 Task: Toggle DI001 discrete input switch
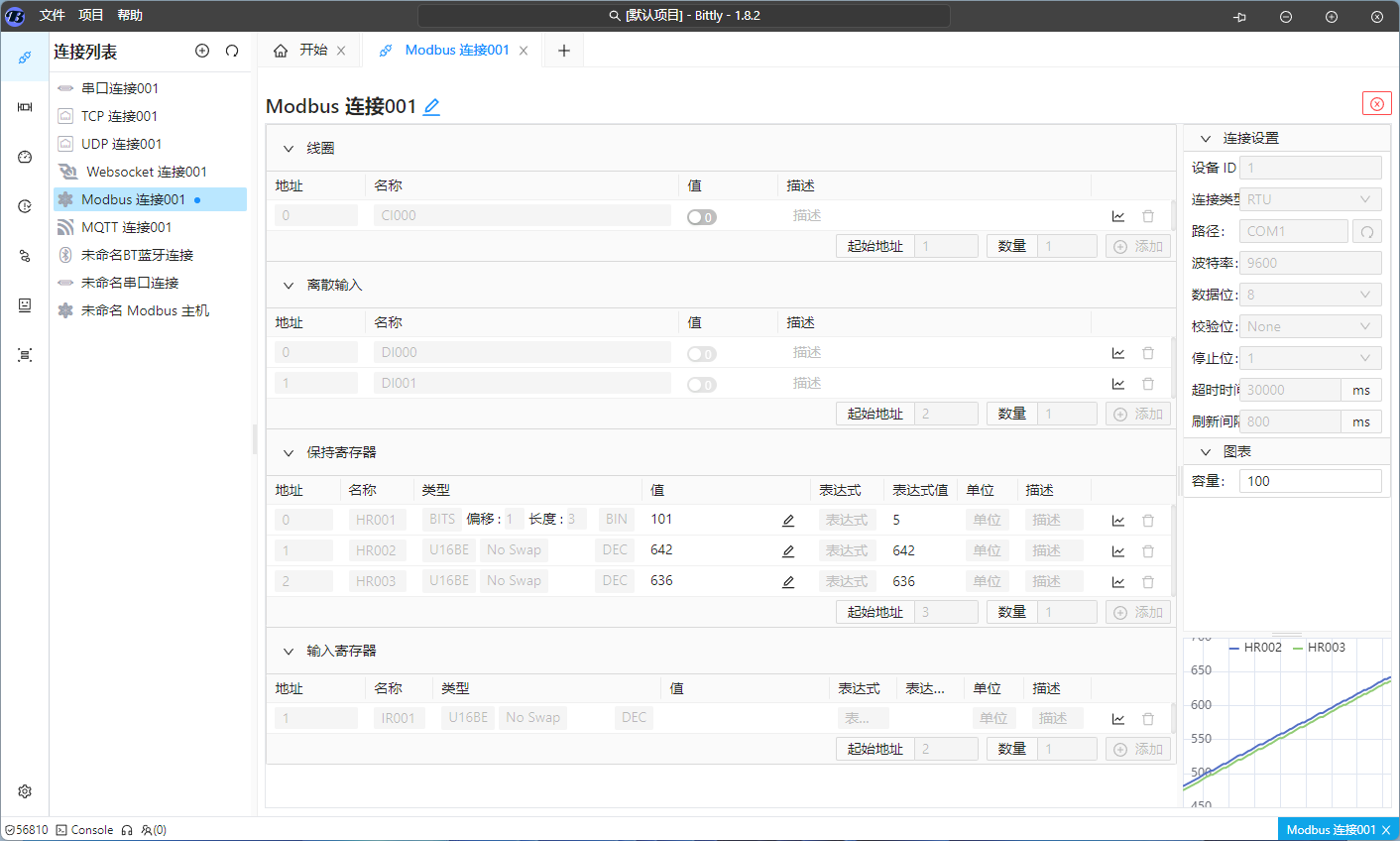[x=702, y=384]
